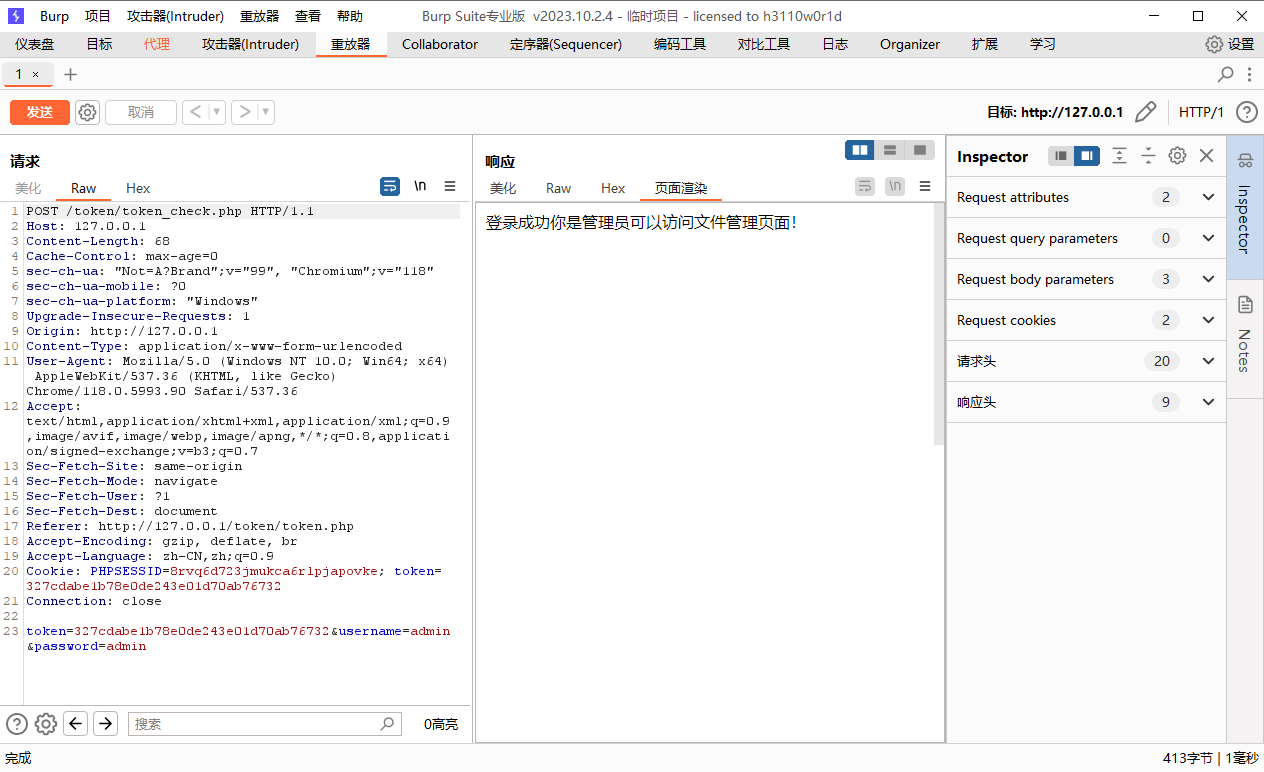Click the search magnifier in tab bar

click(1225, 74)
